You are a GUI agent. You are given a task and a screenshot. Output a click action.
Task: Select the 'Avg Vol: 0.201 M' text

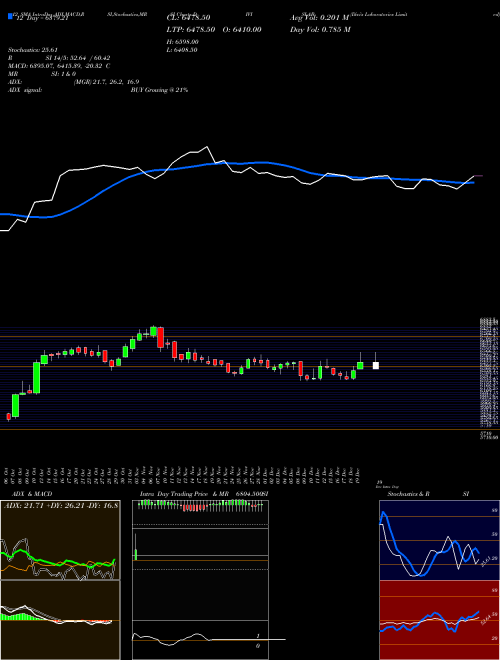[x=319, y=18]
